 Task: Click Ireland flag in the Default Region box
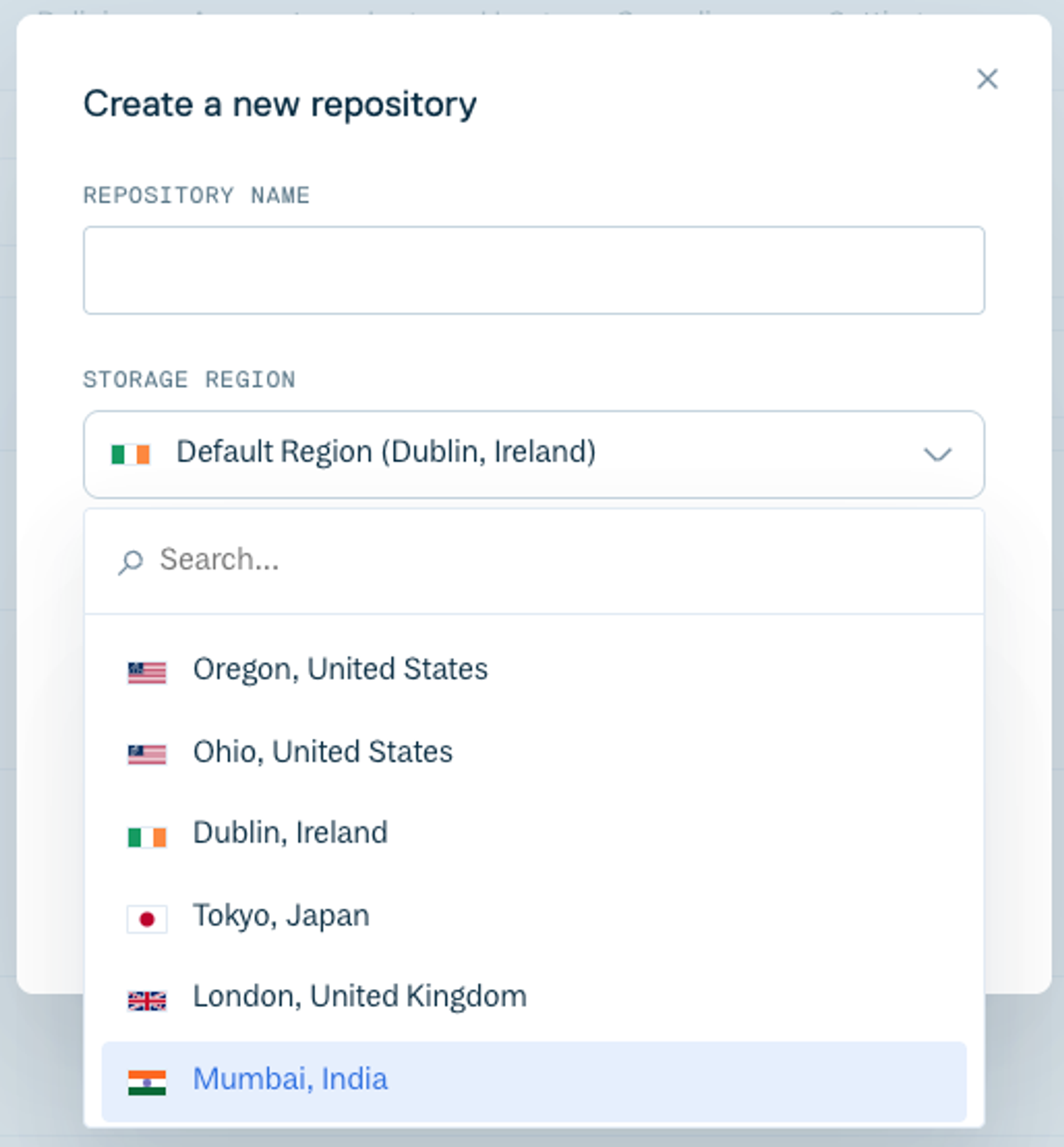point(131,454)
